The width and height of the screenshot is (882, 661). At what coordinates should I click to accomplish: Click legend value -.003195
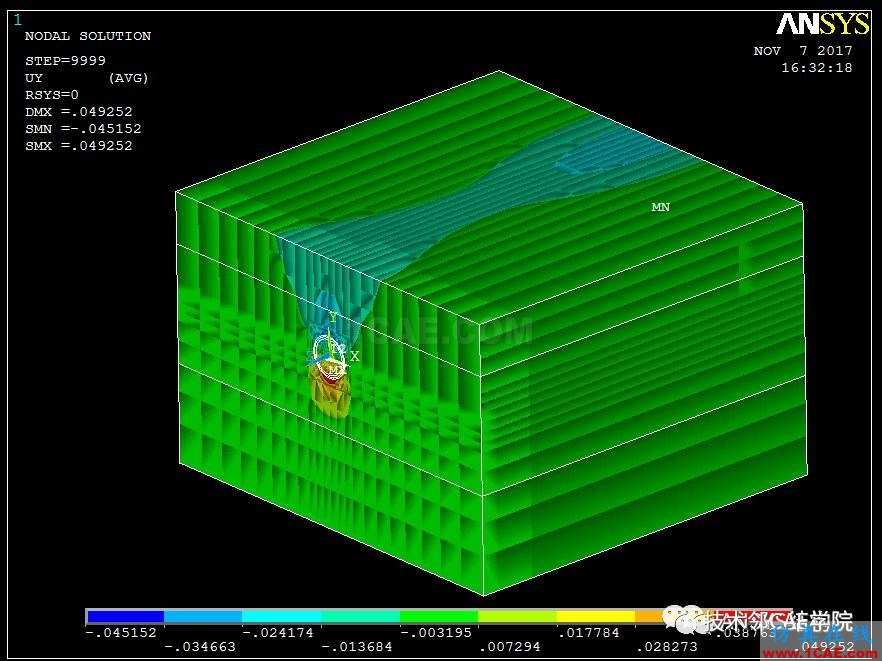[x=435, y=632]
